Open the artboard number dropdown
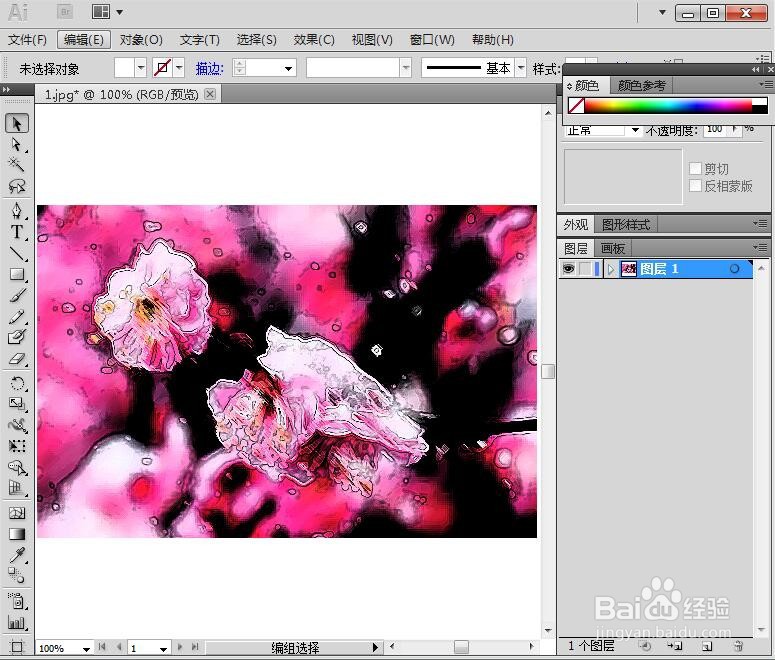 (163, 648)
